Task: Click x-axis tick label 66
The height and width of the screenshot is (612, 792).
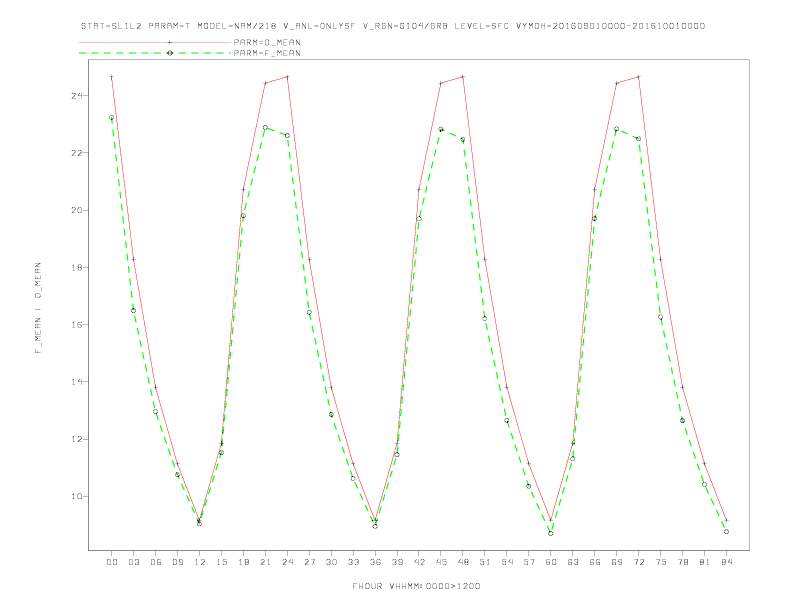Action: tap(595, 562)
